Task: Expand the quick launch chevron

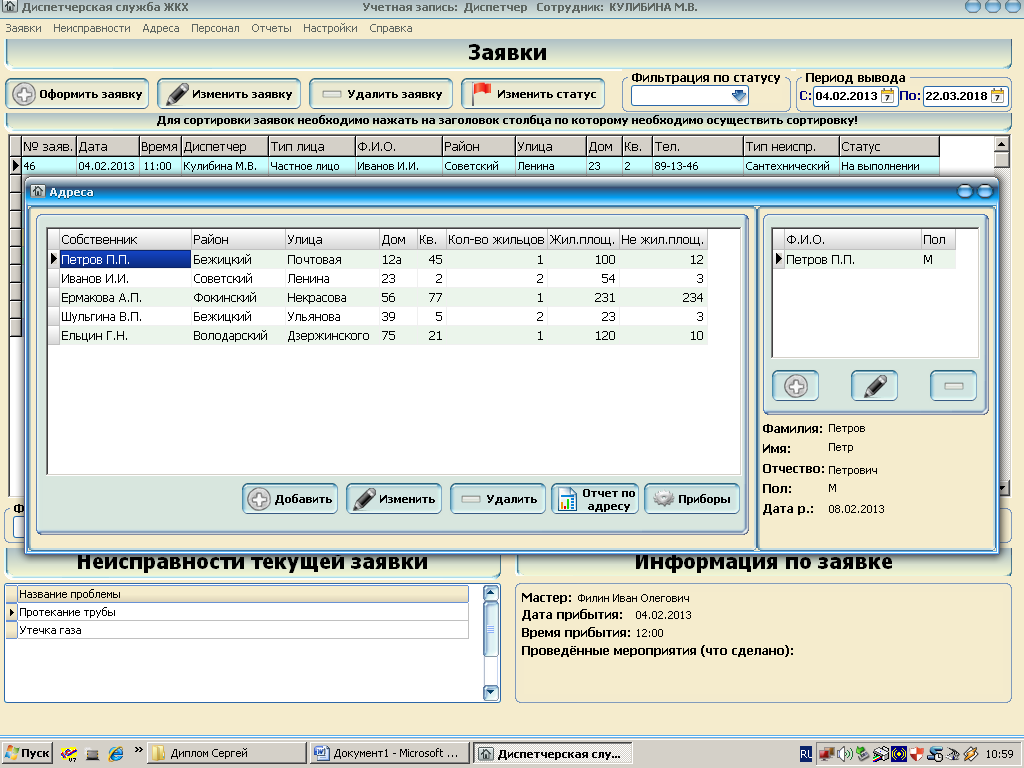Action: click(138, 750)
